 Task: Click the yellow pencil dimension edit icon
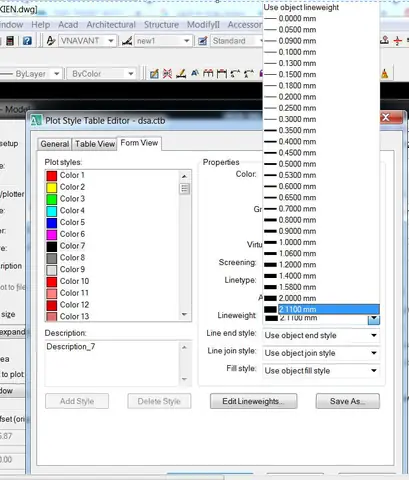(181, 74)
